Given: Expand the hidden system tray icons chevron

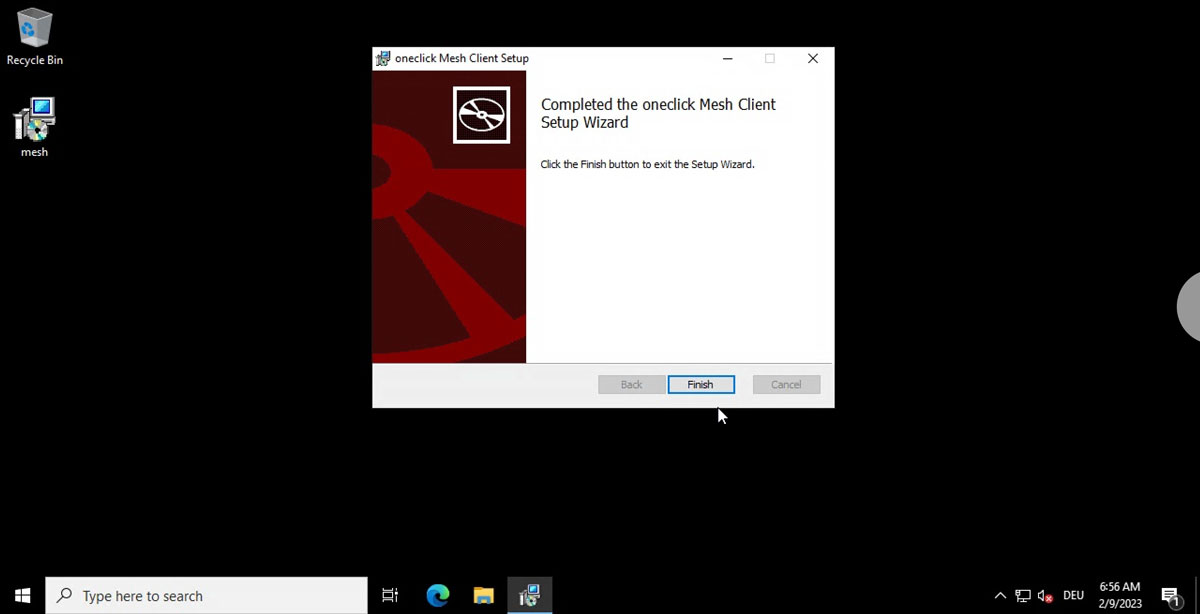Looking at the screenshot, I should click(x=1000, y=596).
